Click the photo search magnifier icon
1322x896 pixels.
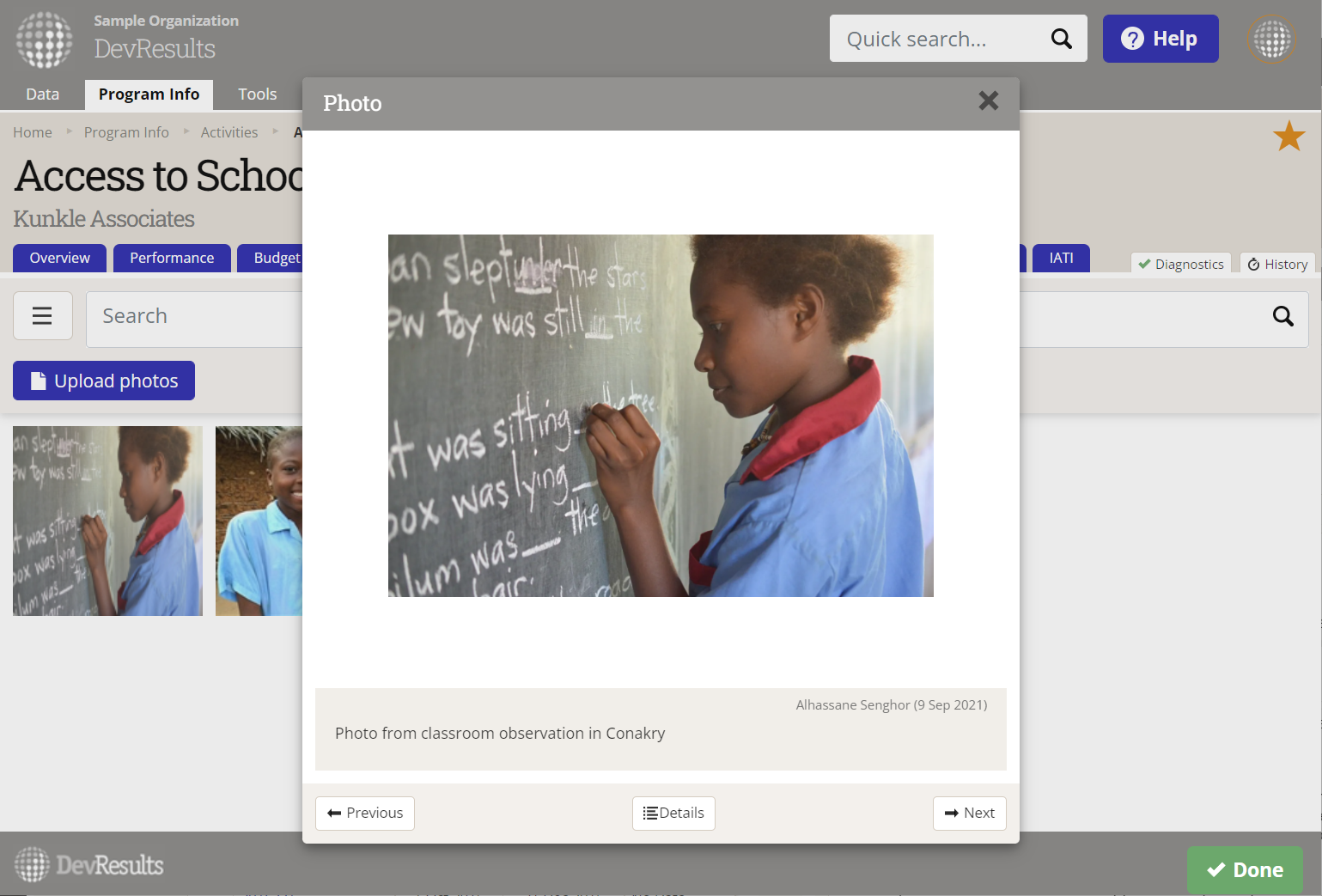pyautogui.click(x=1283, y=316)
